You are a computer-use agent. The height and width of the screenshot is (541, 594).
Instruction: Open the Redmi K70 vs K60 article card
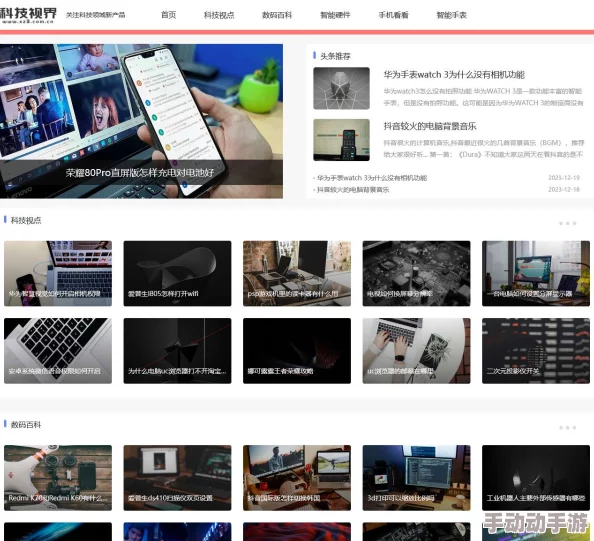click(58, 478)
